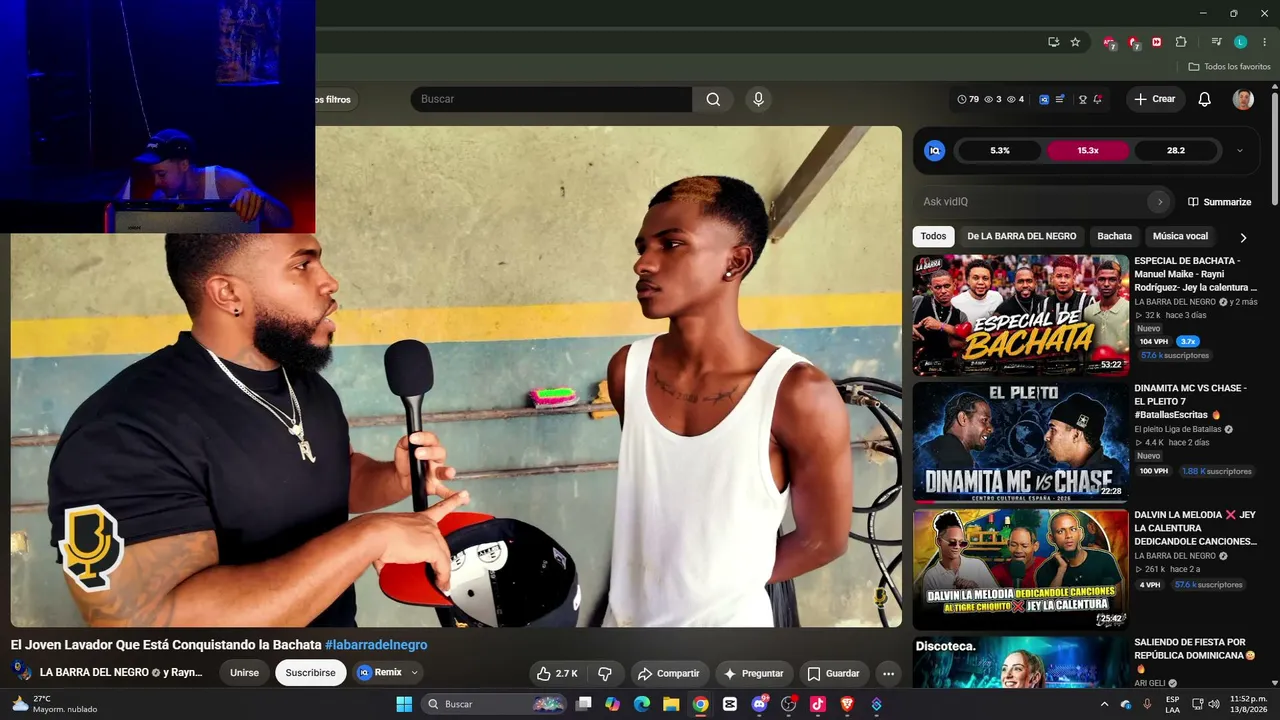
Task: Open the DALVIN LA MELODIA video thumbnail
Action: click(x=1020, y=569)
